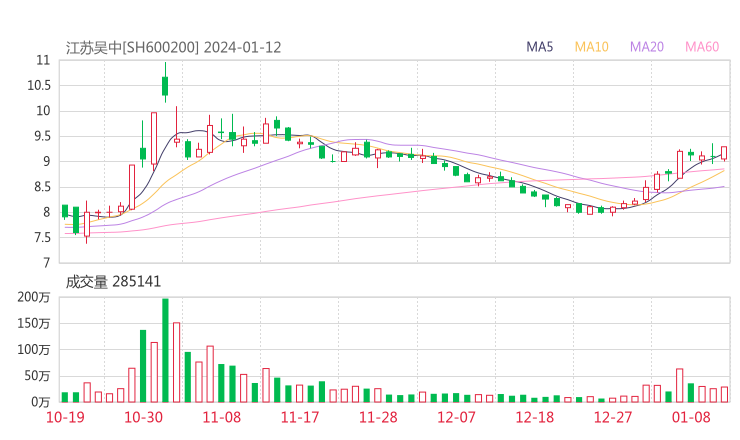The width and height of the screenshot is (740, 440).
Task: Click the chart title 江苏吴中[SH600200] 2024-01-12
Action: (173, 48)
